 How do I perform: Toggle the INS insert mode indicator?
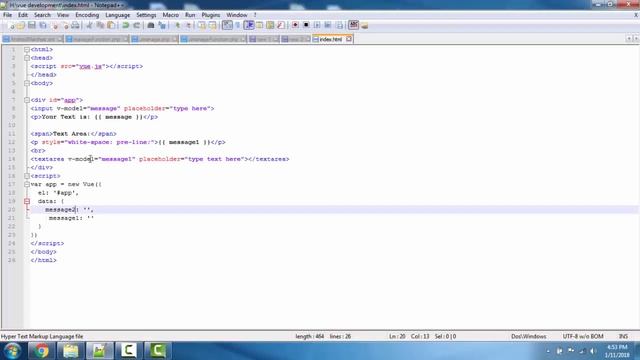(623, 336)
